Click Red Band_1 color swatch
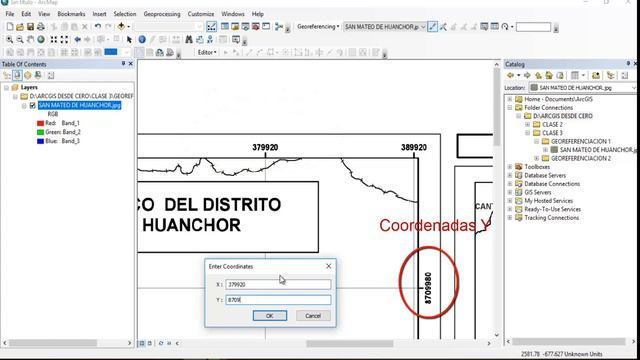 pyautogui.click(x=40, y=123)
